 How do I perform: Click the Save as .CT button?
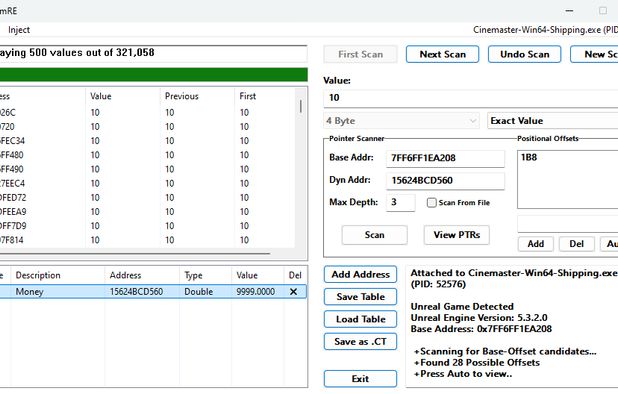(360, 342)
